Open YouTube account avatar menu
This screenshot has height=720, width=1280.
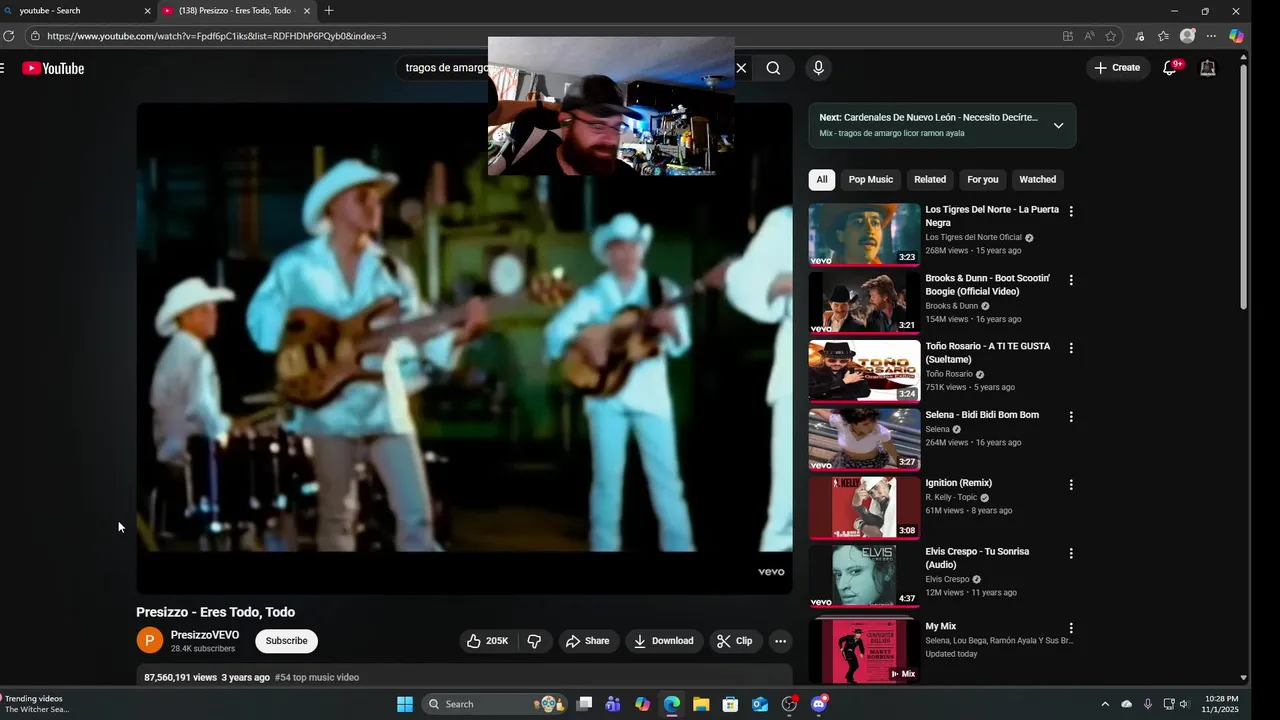pyautogui.click(x=1207, y=68)
